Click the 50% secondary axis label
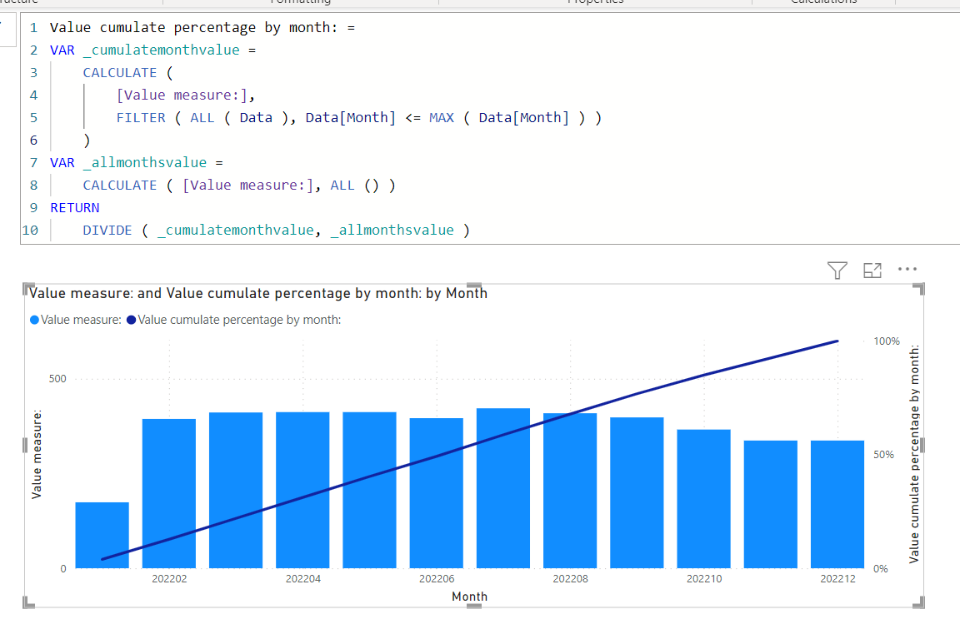The image size is (960, 643). coord(883,454)
